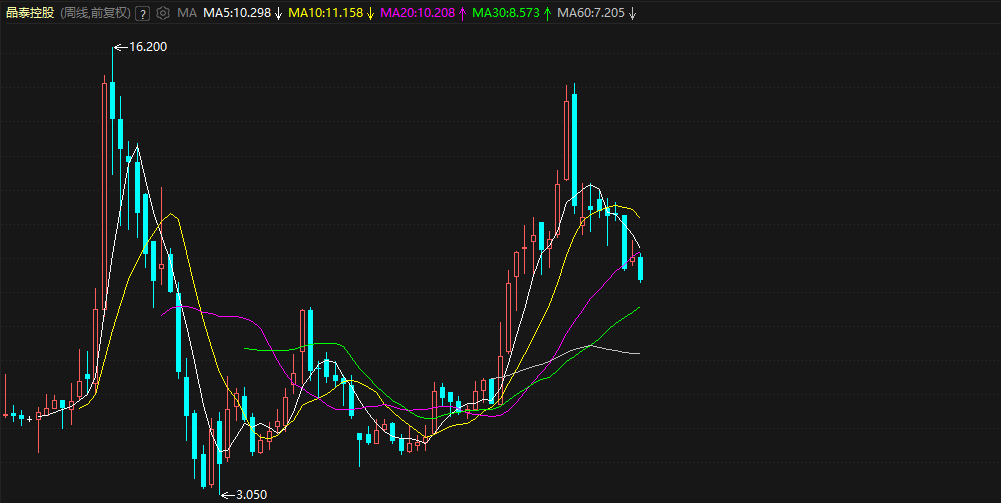
Task: Click the 3.050 low price marker
Action: 245,495
